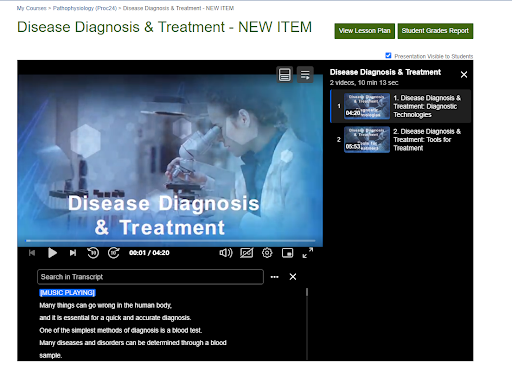This screenshot has width=512, height=371.
Task: Open transcript more options menu
Action: (x=274, y=277)
